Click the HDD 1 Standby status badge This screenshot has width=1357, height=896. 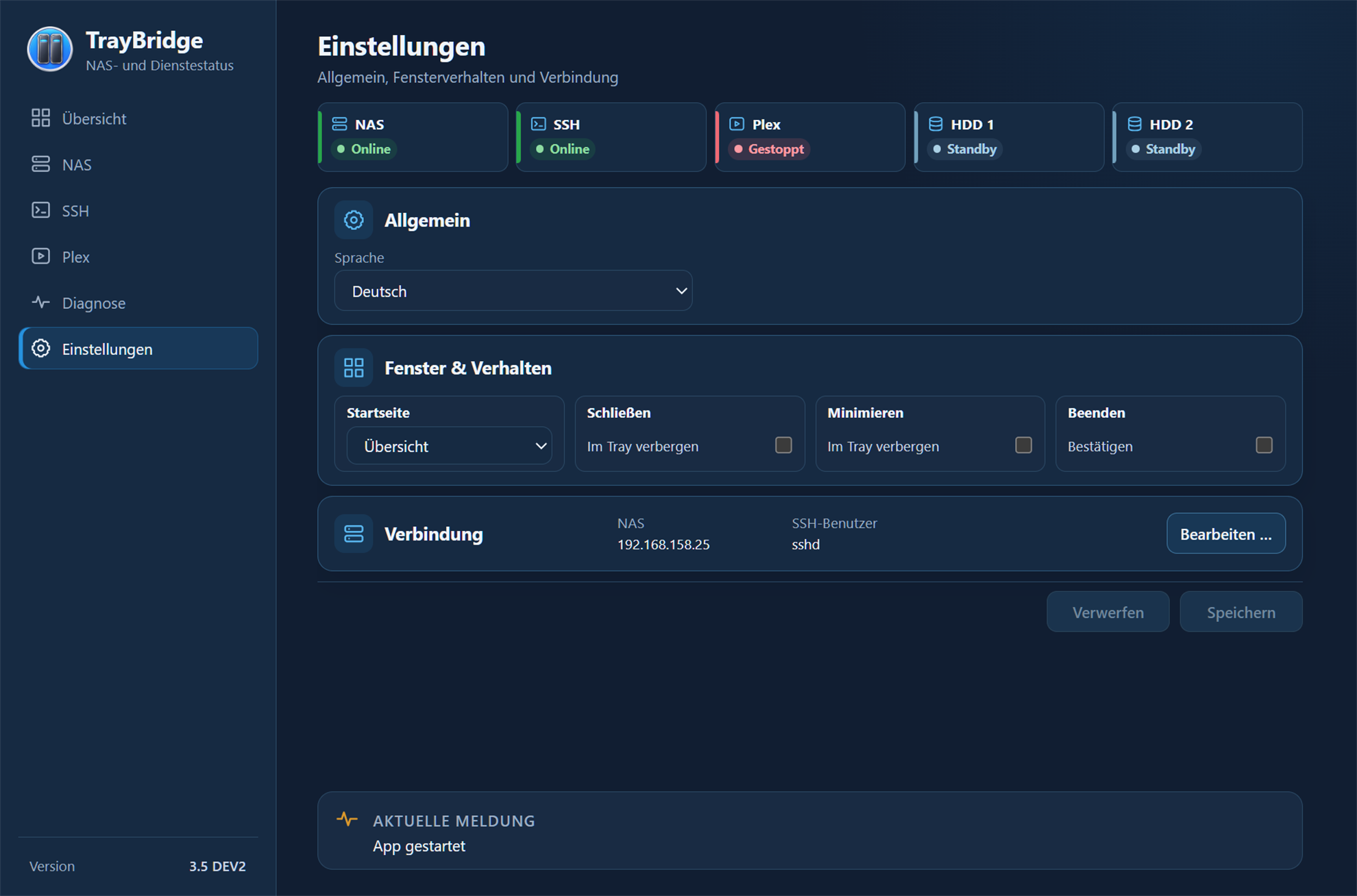965,149
